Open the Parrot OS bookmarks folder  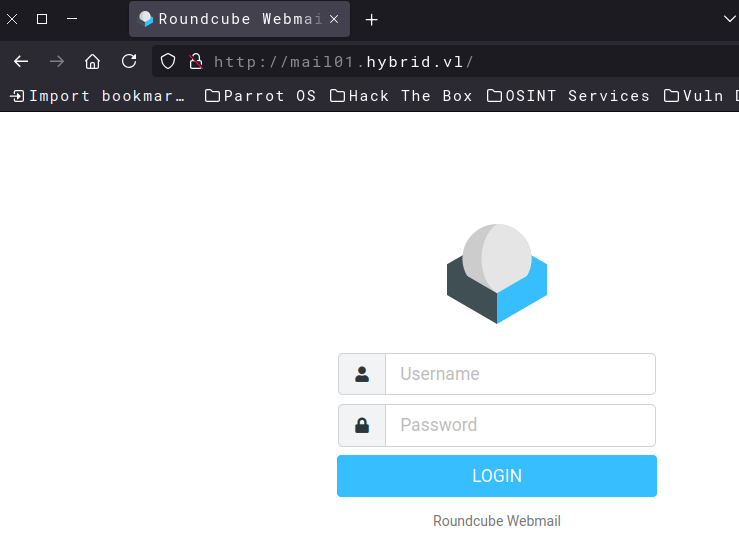point(260,96)
